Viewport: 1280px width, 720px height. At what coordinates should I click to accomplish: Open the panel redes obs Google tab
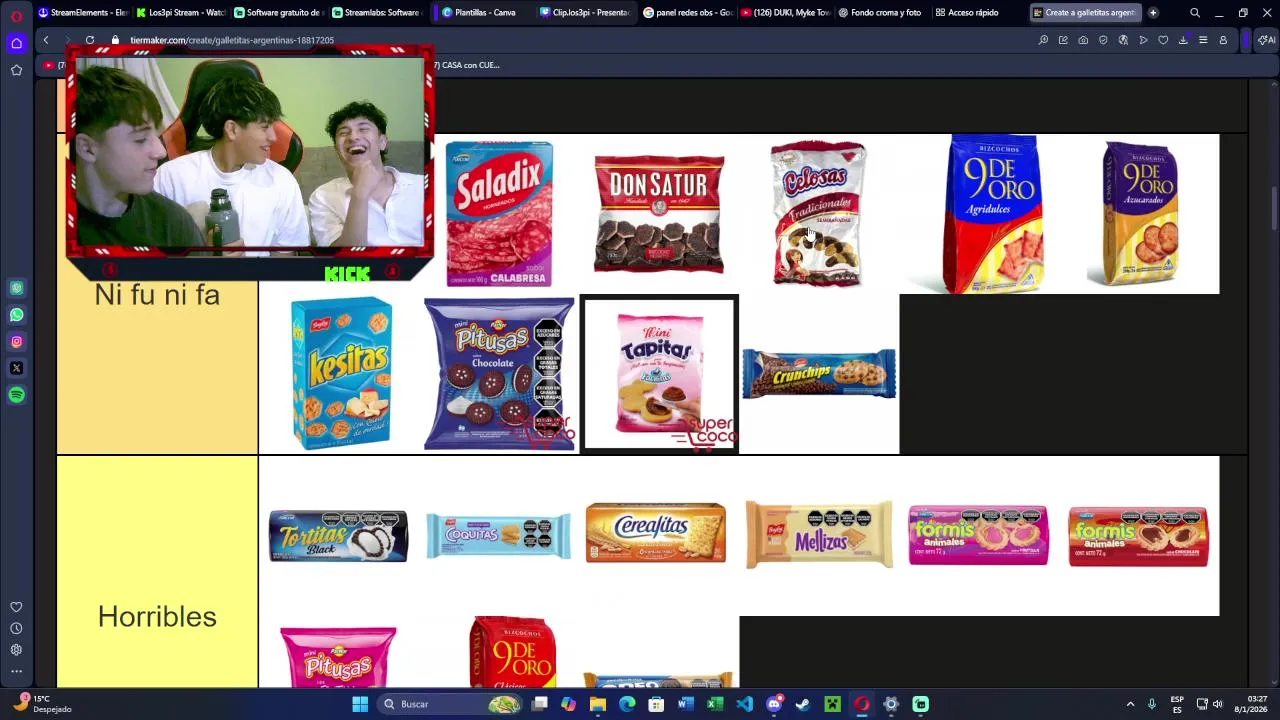click(x=689, y=13)
